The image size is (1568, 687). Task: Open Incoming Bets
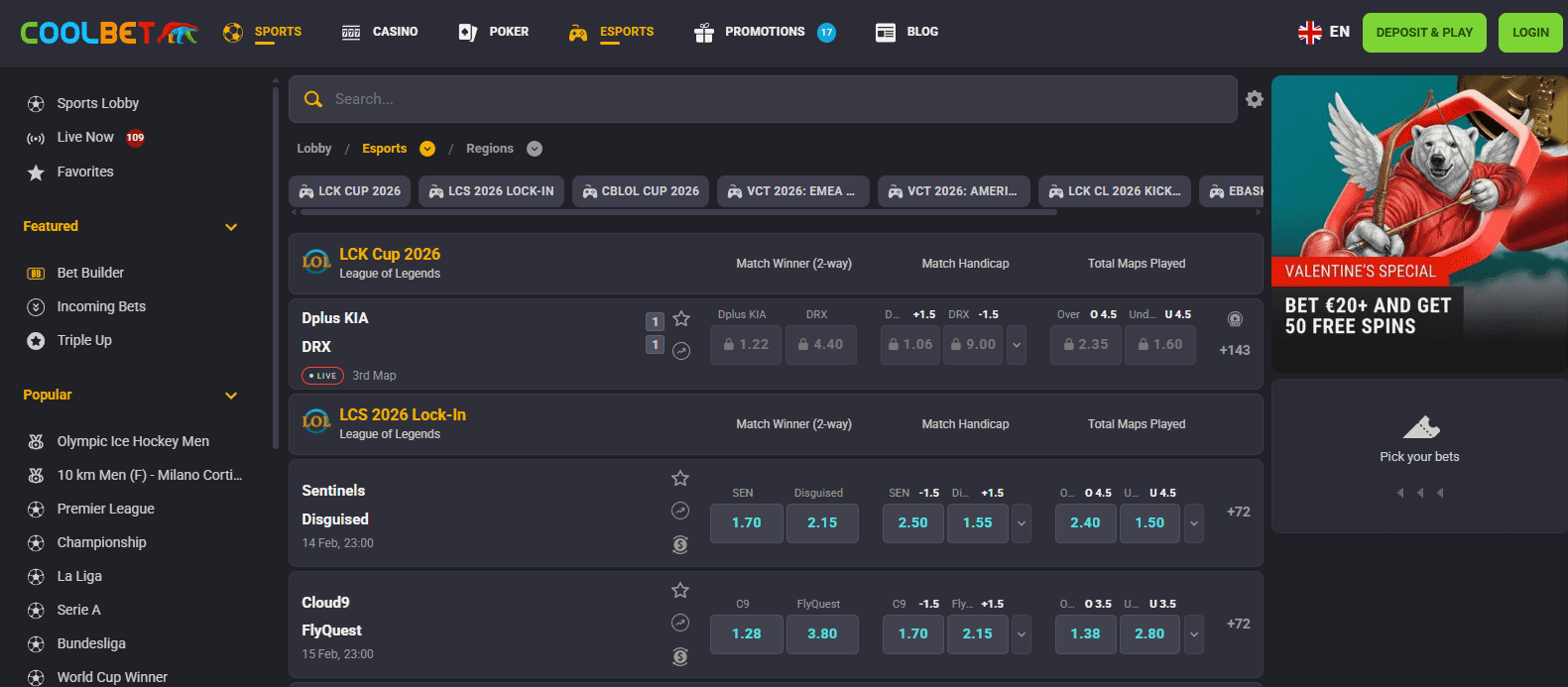pos(86,306)
